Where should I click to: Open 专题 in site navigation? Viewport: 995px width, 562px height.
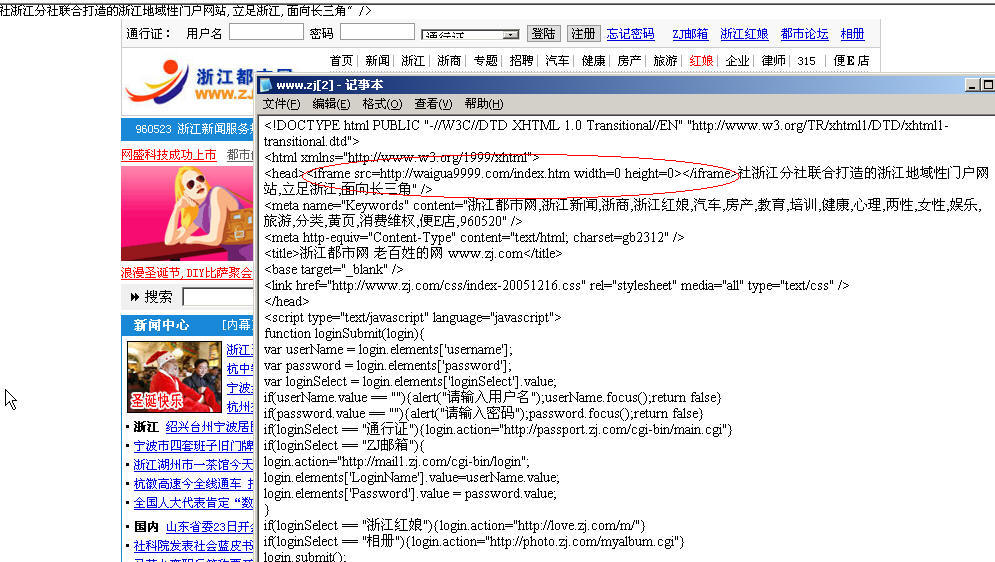click(485, 61)
